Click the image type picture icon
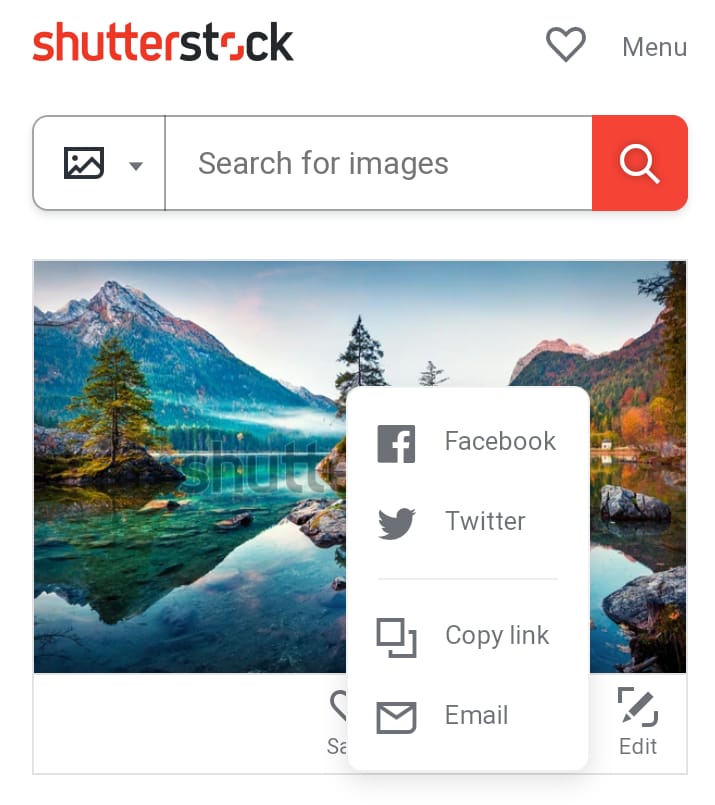Viewport: 715px width, 805px height. (x=84, y=163)
